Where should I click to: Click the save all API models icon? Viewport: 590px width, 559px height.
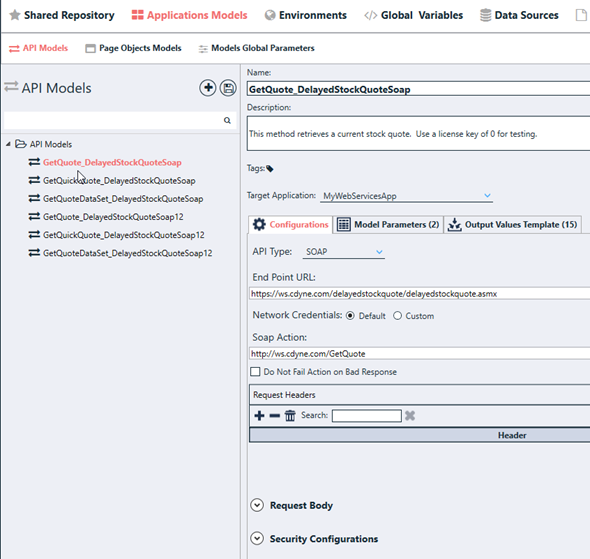tap(228, 88)
